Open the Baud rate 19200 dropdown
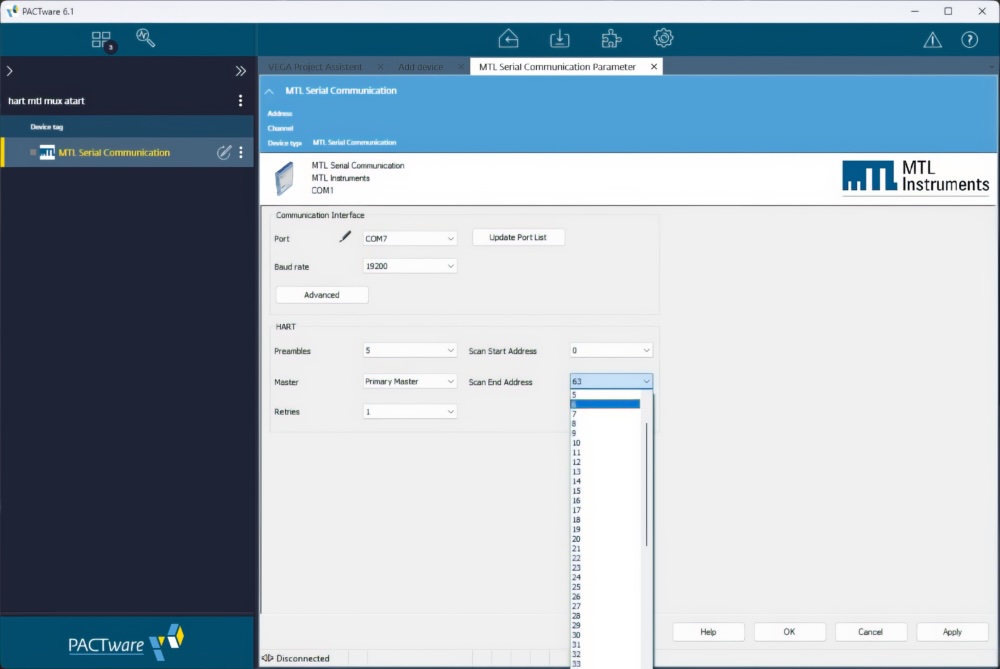Image resolution: width=1000 pixels, height=669 pixels. point(409,266)
